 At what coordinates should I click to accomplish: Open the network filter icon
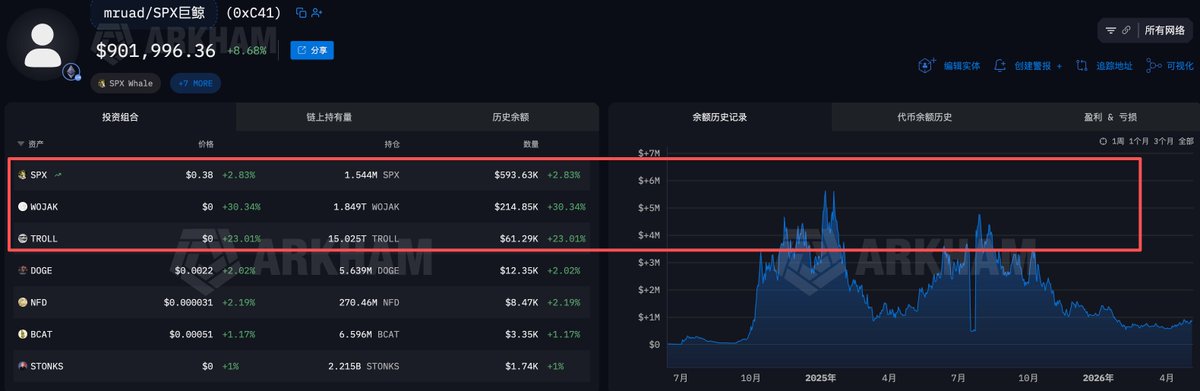(x=1111, y=31)
